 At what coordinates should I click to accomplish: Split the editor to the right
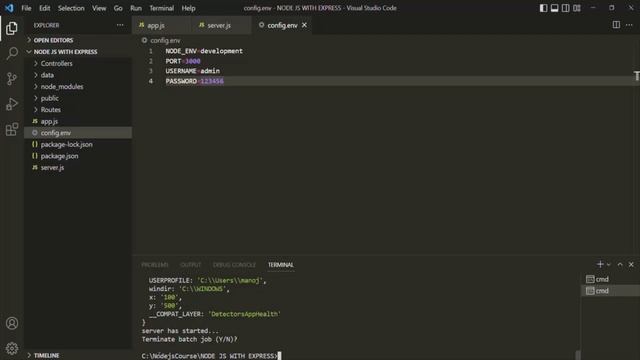pyautogui.click(x=616, y=25)
